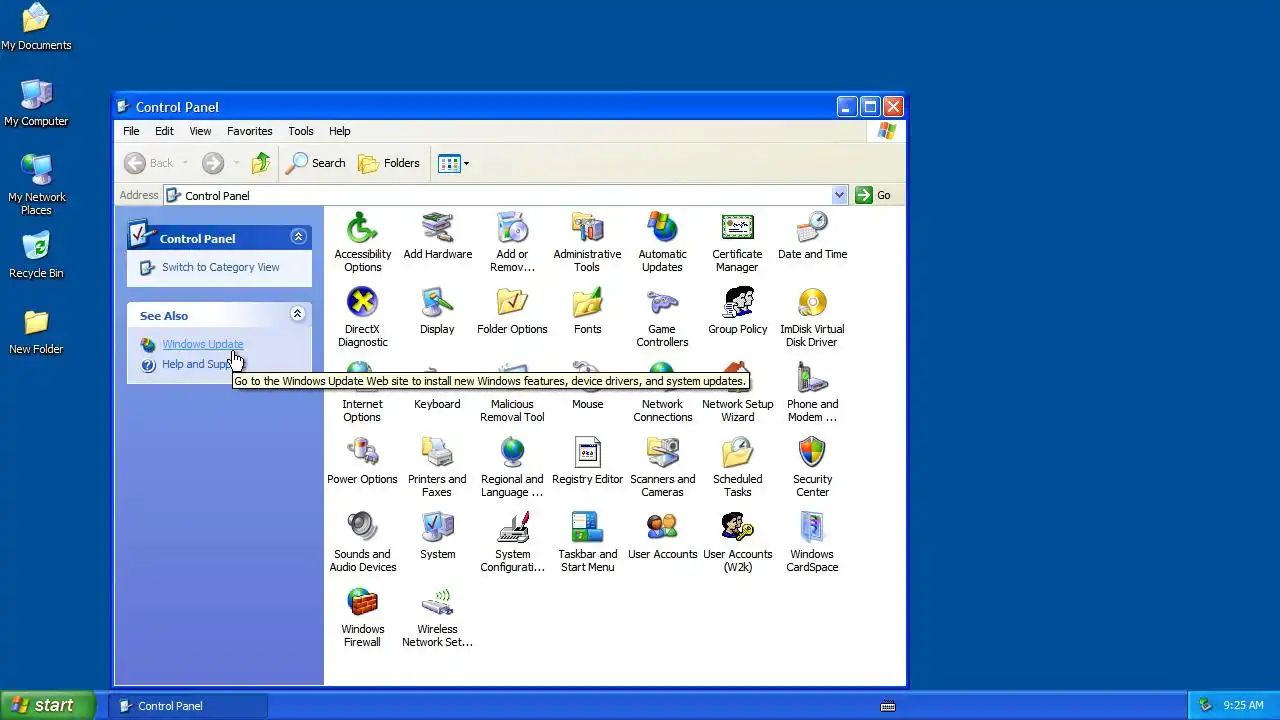The height and width of the screenshot is (720, 1280).
Task: Open the View menu
Action: click(200, 131)
